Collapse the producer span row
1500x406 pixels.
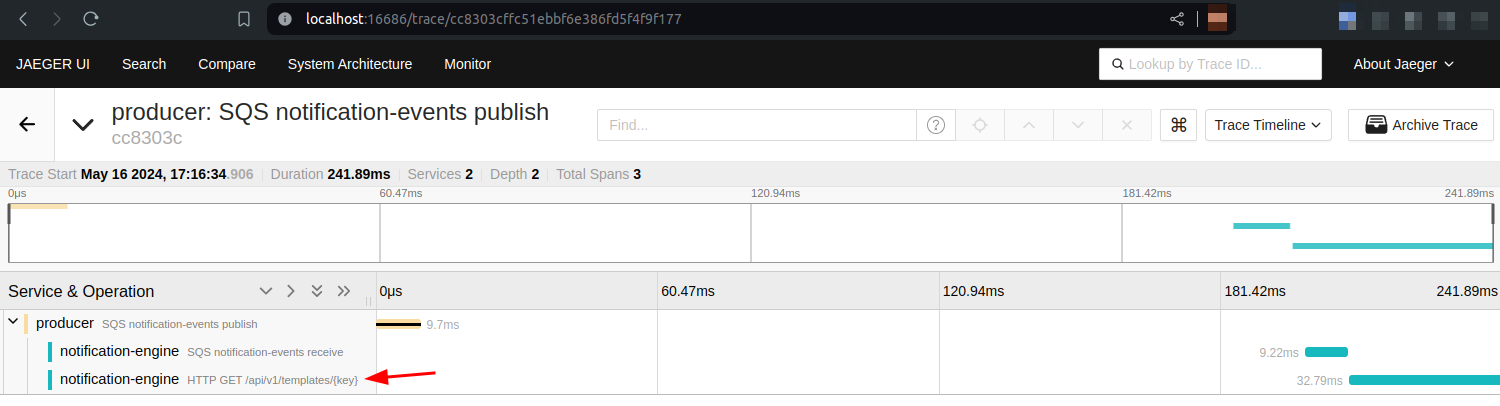pos(13,323)
